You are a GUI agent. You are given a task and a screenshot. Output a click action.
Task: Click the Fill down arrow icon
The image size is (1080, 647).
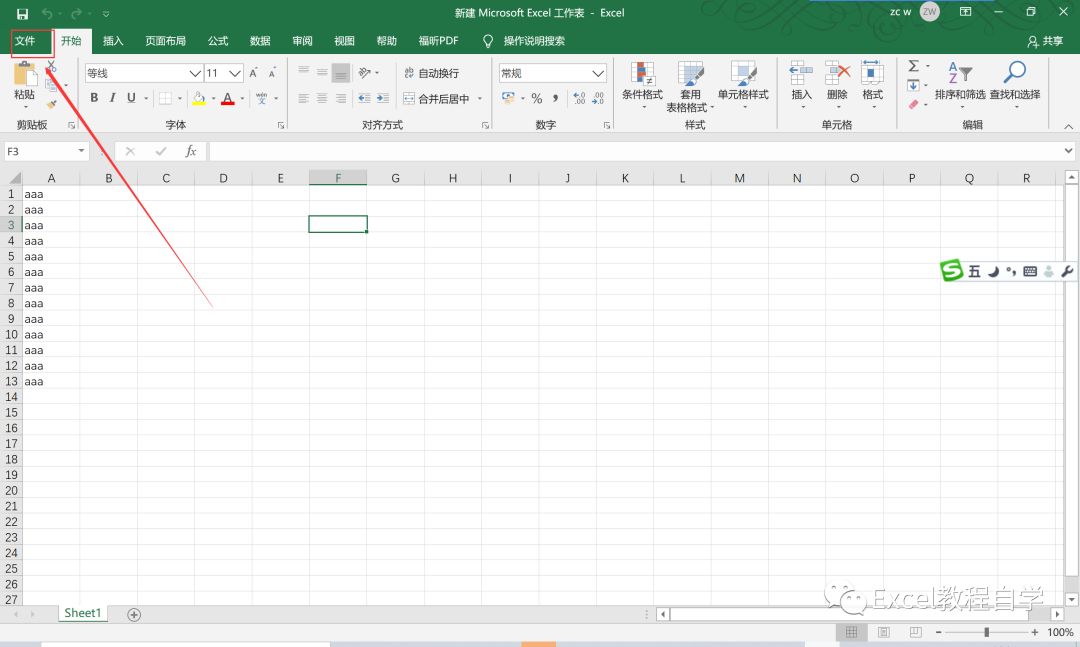point(913,85)
